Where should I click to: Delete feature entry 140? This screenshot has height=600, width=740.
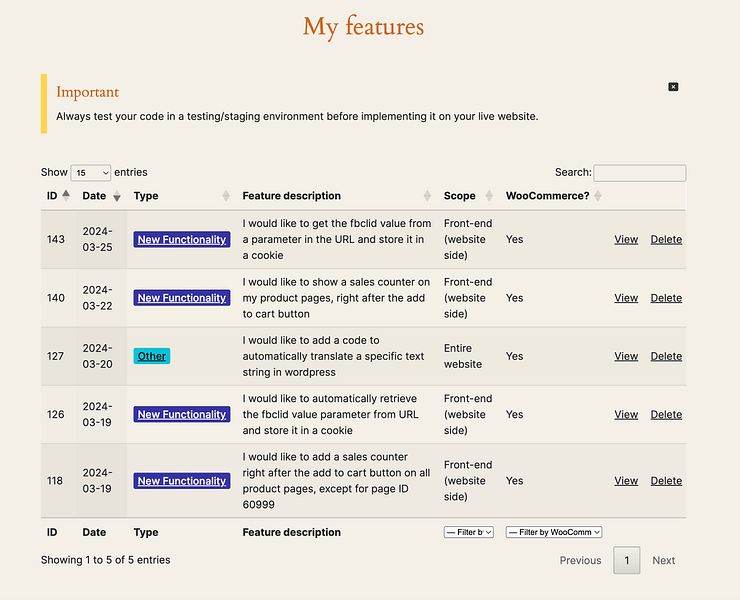[x=666, y=298]
